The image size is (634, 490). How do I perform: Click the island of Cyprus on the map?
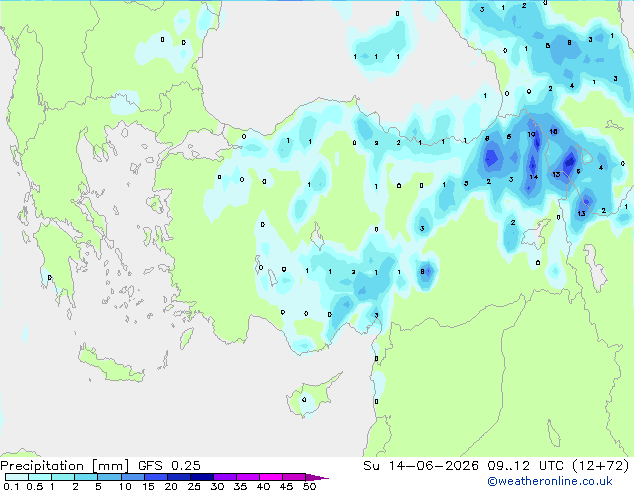314,395
